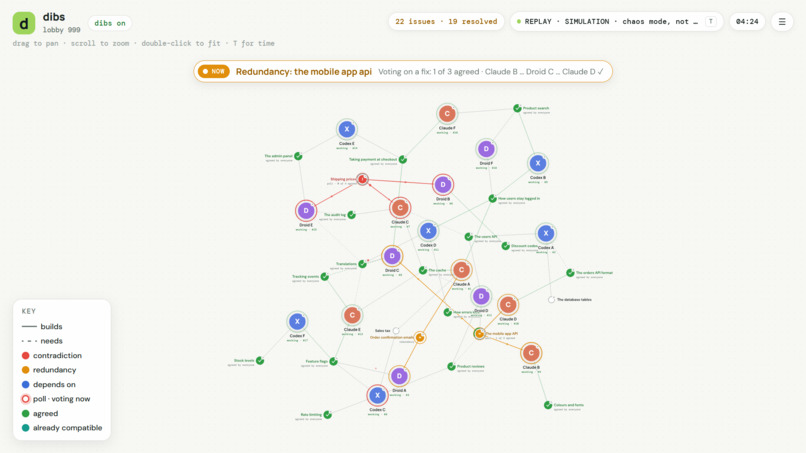This screenshot has width=806, height=453.
Task: Click the Product search agreed checkmark
Action: coord(517,108)
